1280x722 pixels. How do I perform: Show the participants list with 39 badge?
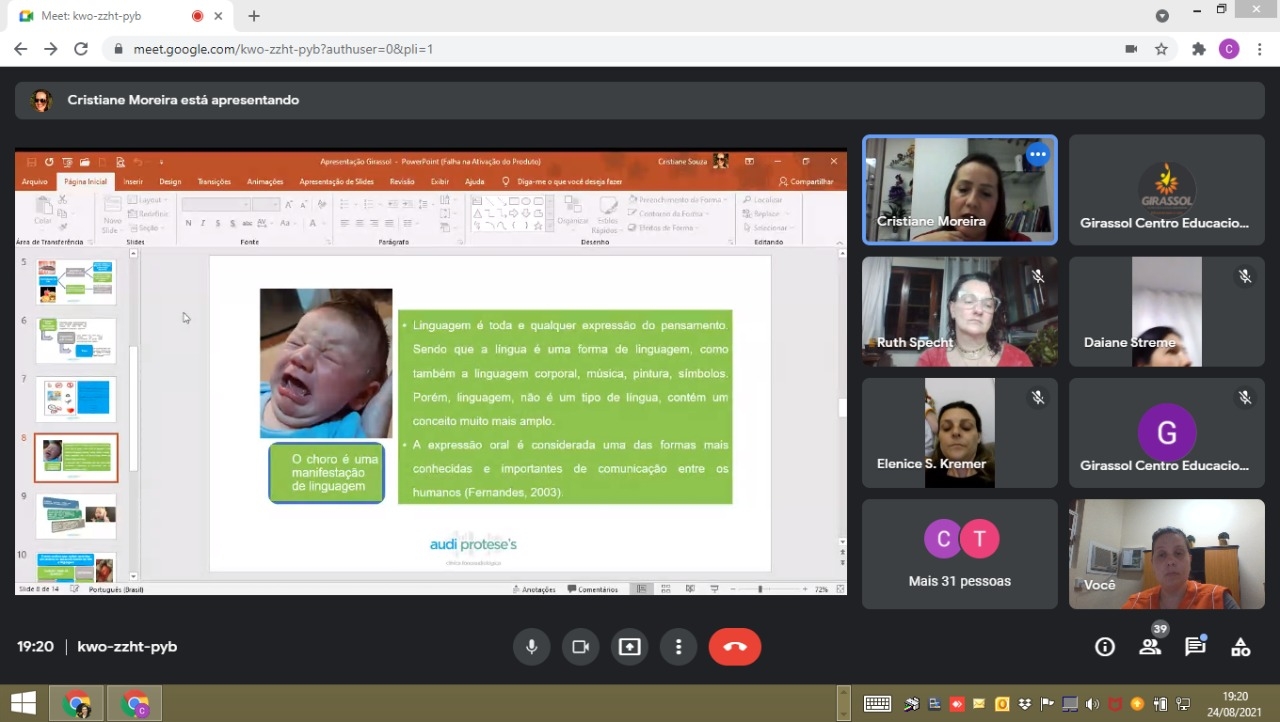[x=1150, y=647]
